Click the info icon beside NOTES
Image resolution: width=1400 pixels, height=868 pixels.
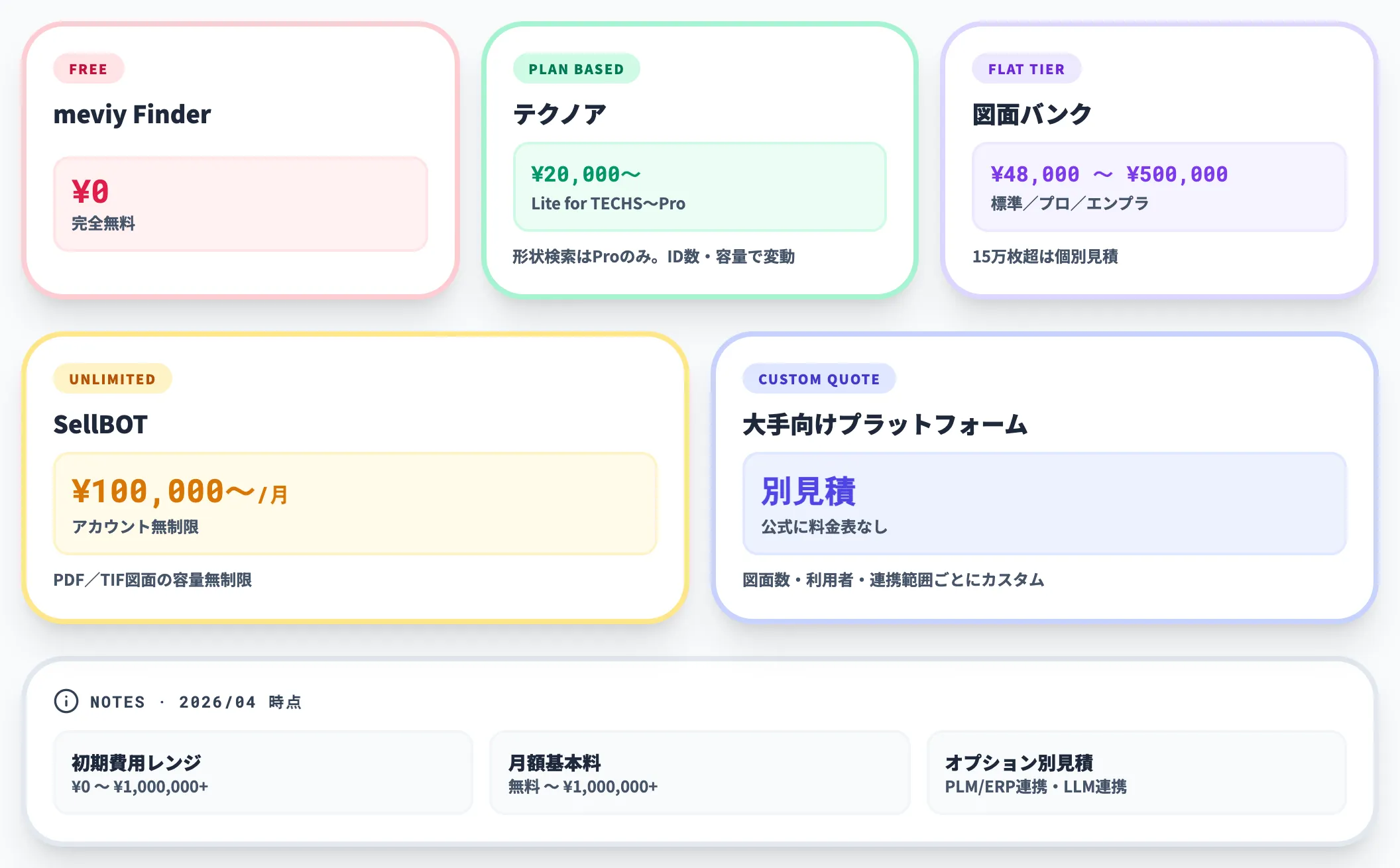coord(66,701)
